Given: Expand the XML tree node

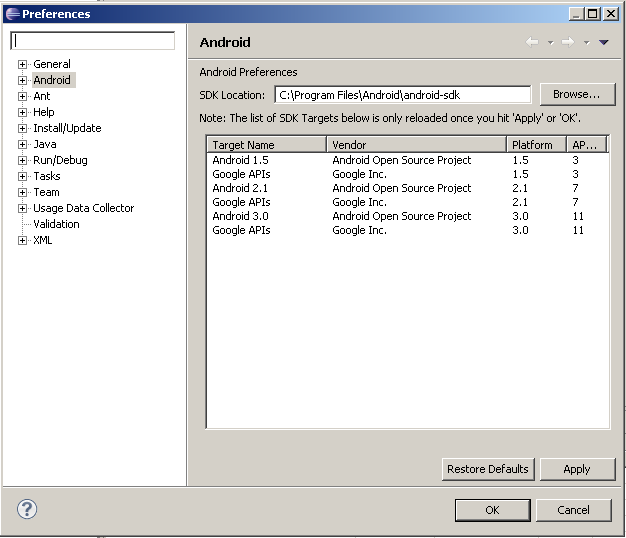Looking at the screenshot, I should click(x=22, y=240).
